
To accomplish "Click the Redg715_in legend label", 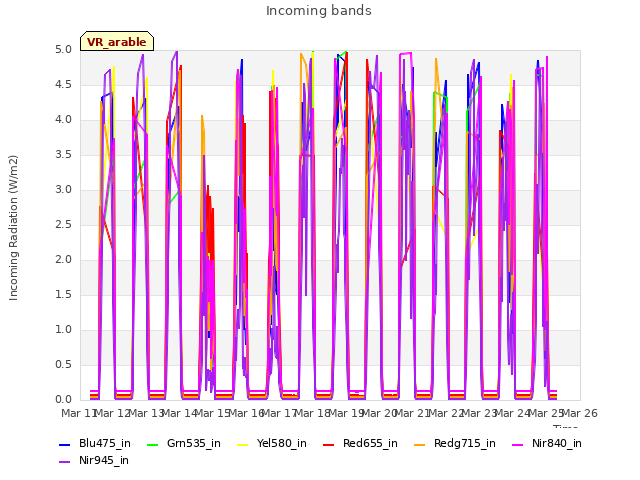I will pos(465,443).
